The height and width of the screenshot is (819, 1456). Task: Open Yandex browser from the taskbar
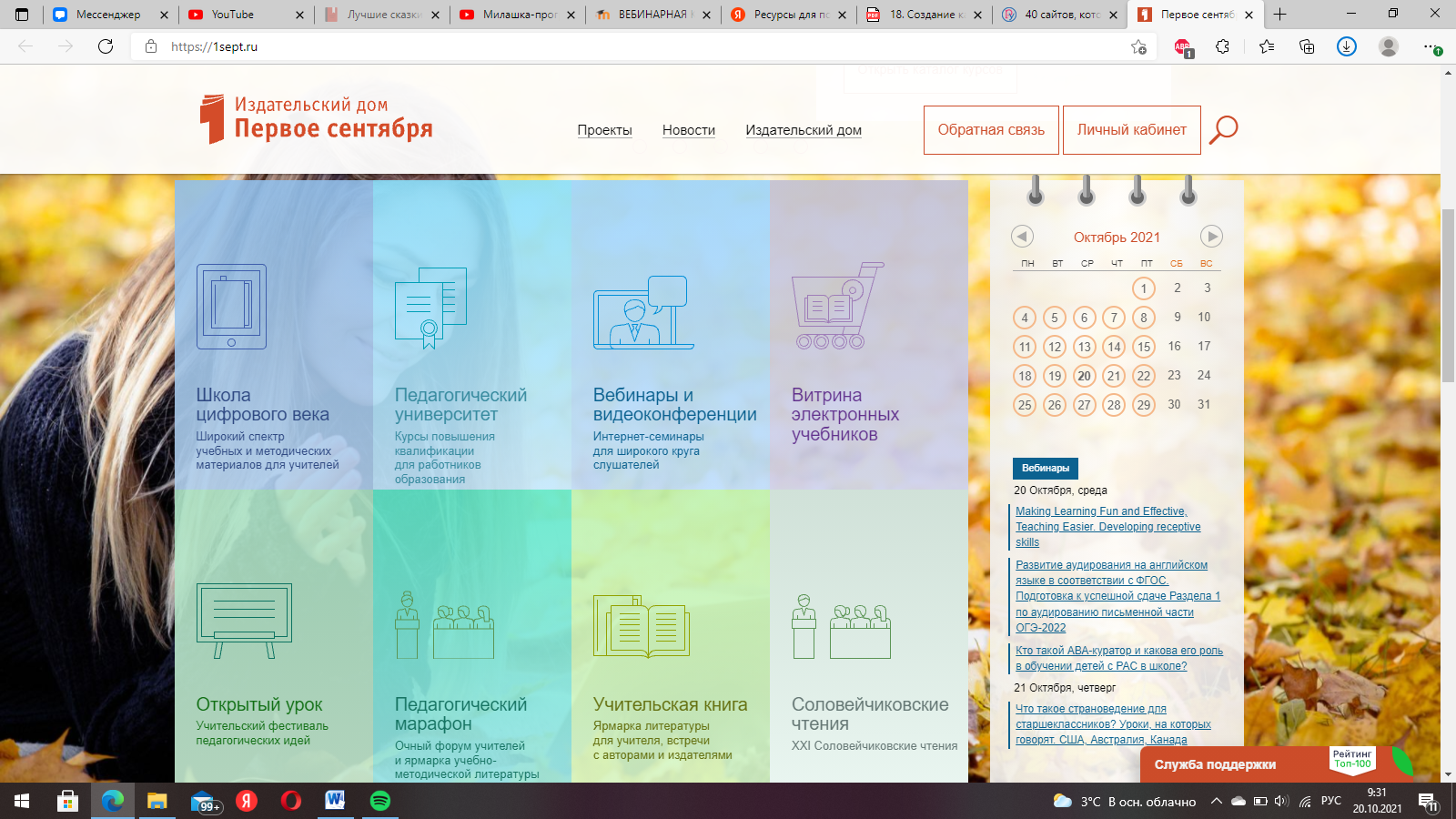(247, 801)
